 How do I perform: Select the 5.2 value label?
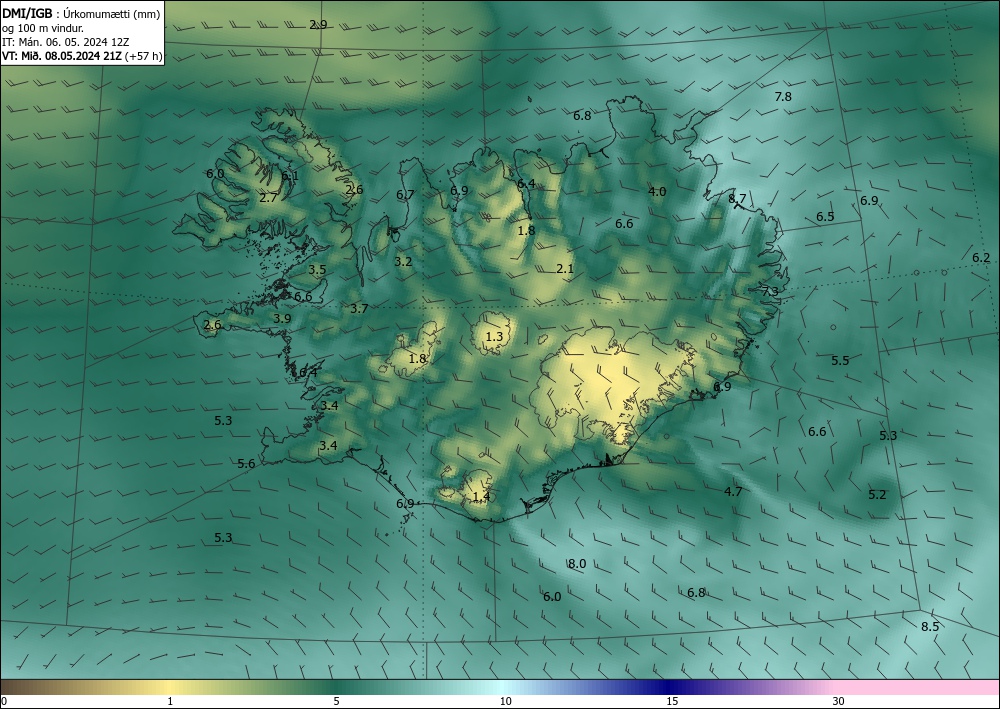pos(878,495)
